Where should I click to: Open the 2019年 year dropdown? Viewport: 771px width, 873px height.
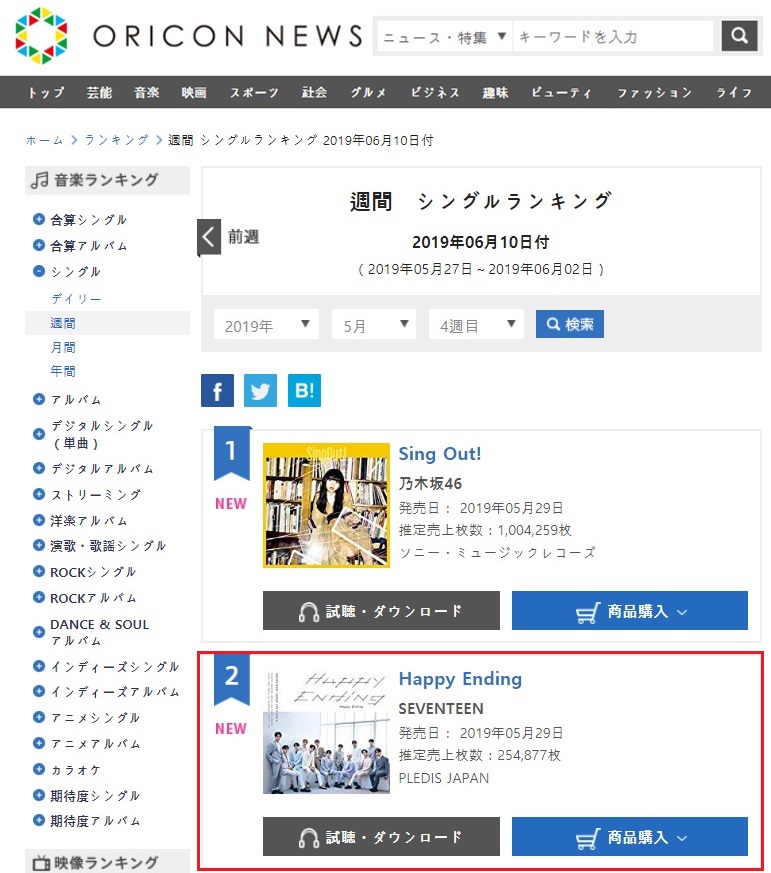pyautogui.click(x=266, y=325)
